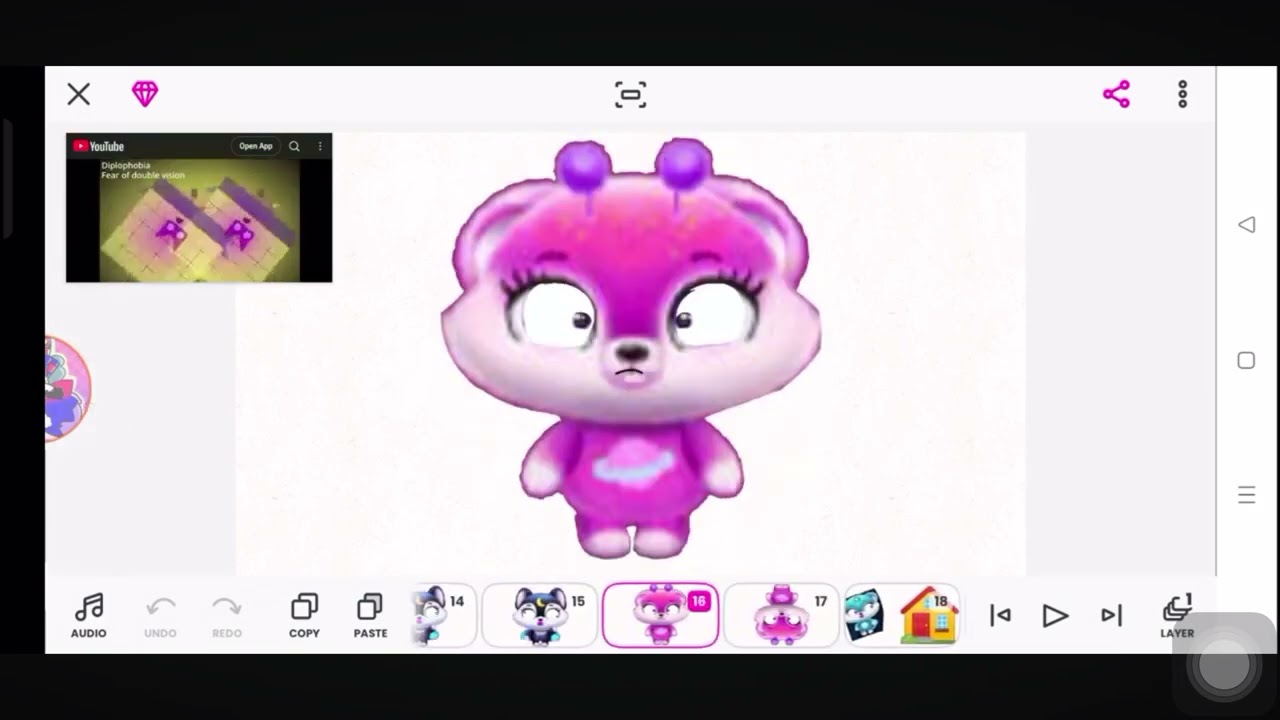This screenshot has width=1280, height=720.
Task: Click Open App in the YouTube overlay
Action: click(255, 146)
